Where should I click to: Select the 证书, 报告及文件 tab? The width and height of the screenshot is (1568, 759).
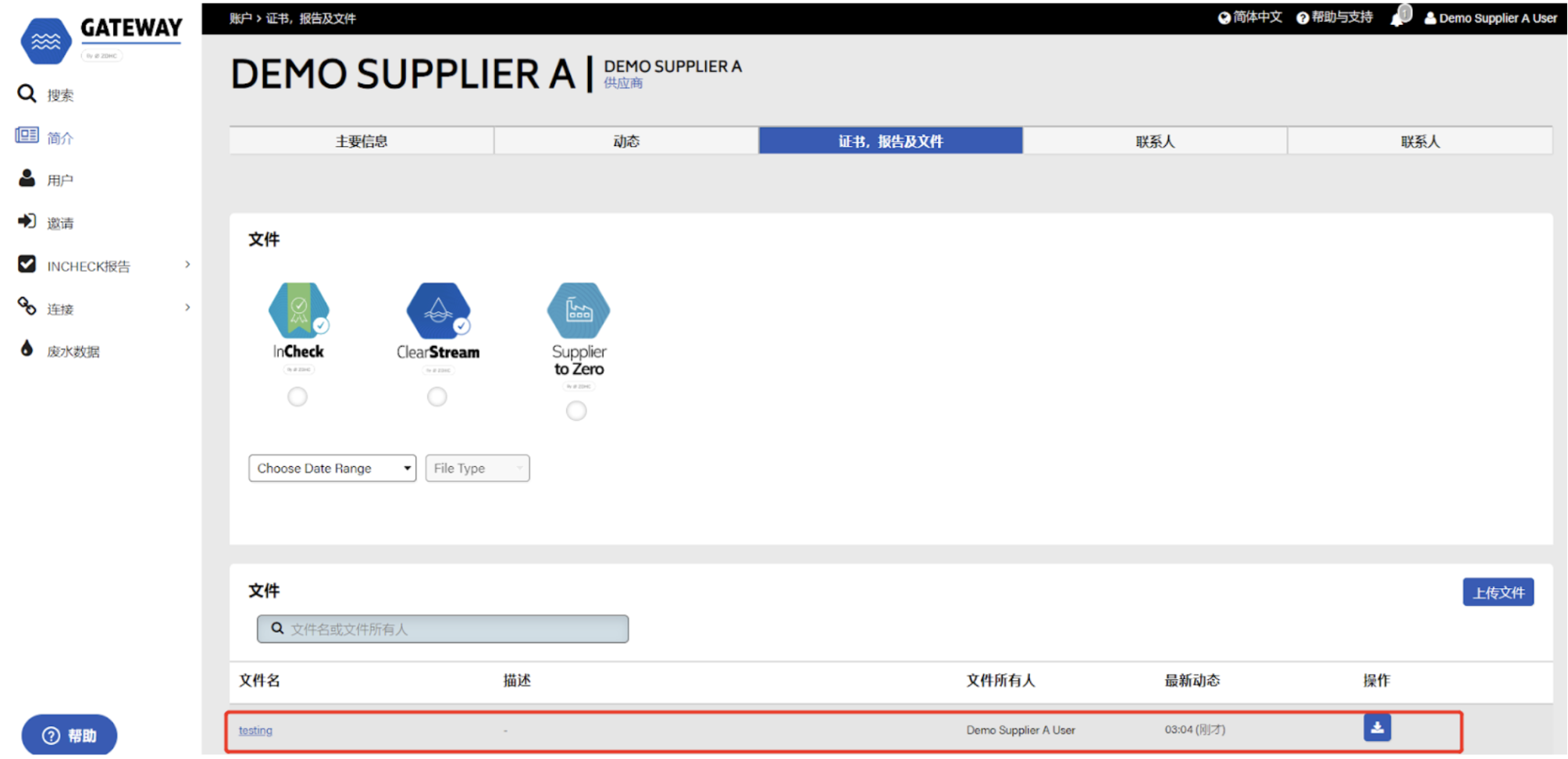891,141
